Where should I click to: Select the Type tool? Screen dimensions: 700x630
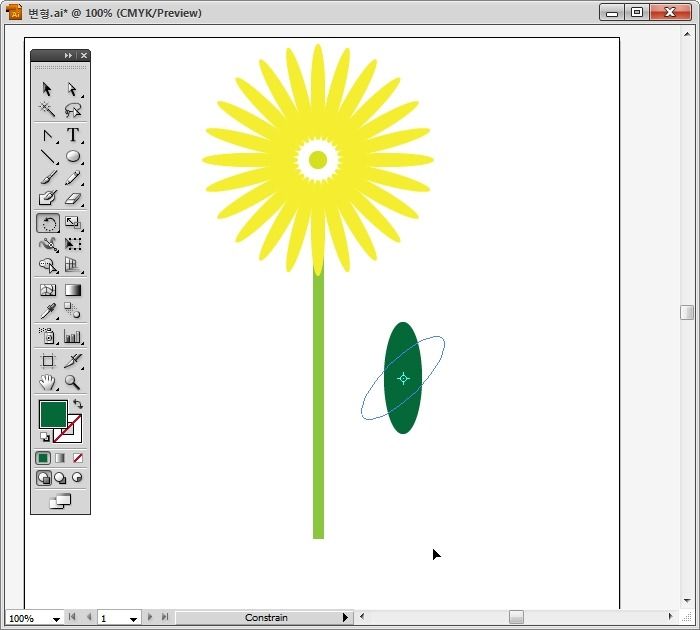click(72, 135)
